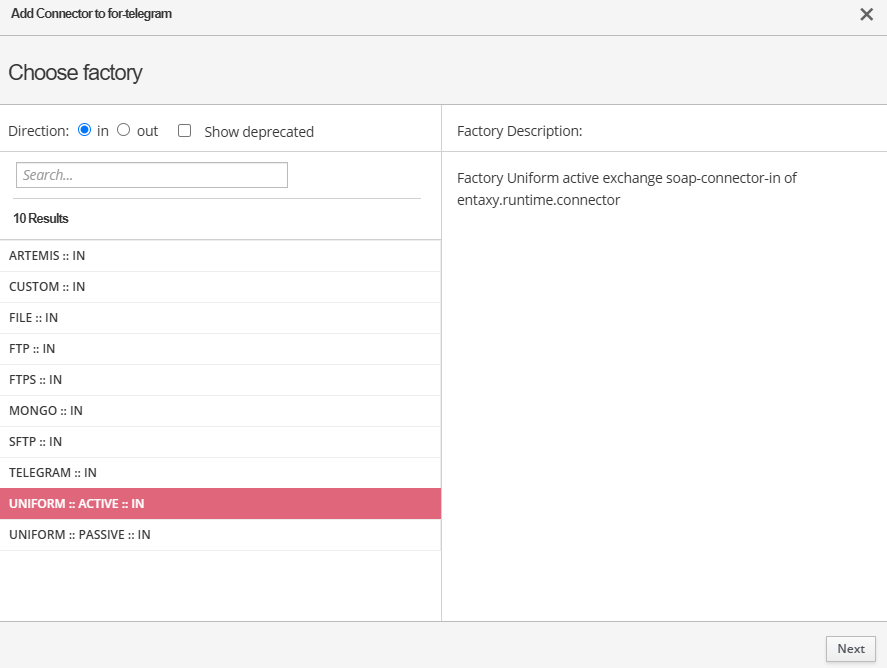Choose FILE :: IN from the list
The width and height of the screenshot is (887, 668).
pyautogui.click(x=34, y=318)
